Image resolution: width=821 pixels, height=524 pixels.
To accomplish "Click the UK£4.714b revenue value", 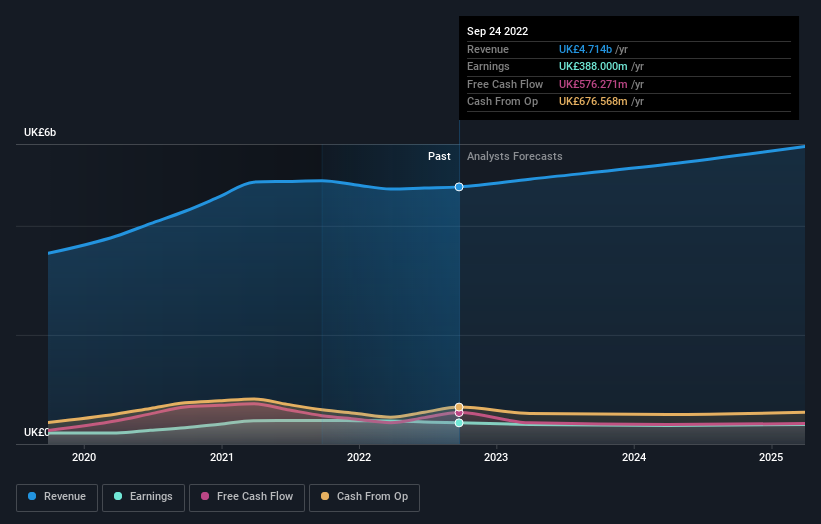I will pyautogui.click(x=585, y=49).
